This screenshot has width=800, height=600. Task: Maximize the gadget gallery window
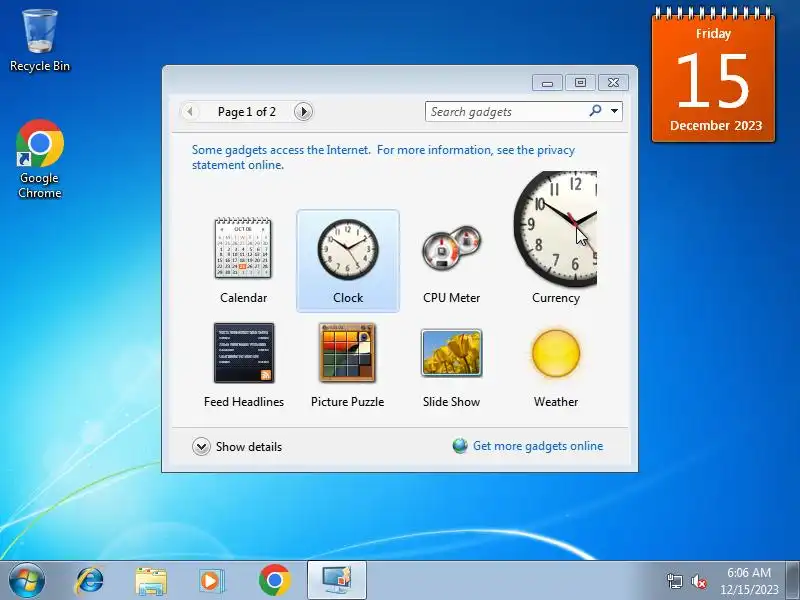(580, 83)
